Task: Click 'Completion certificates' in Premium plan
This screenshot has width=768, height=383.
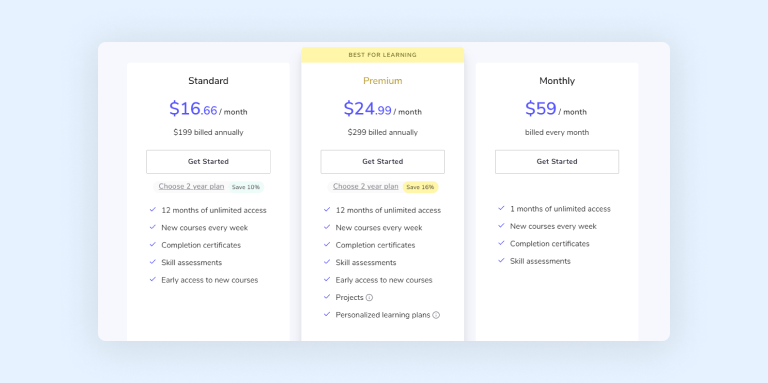Action: tap(376, 245)
